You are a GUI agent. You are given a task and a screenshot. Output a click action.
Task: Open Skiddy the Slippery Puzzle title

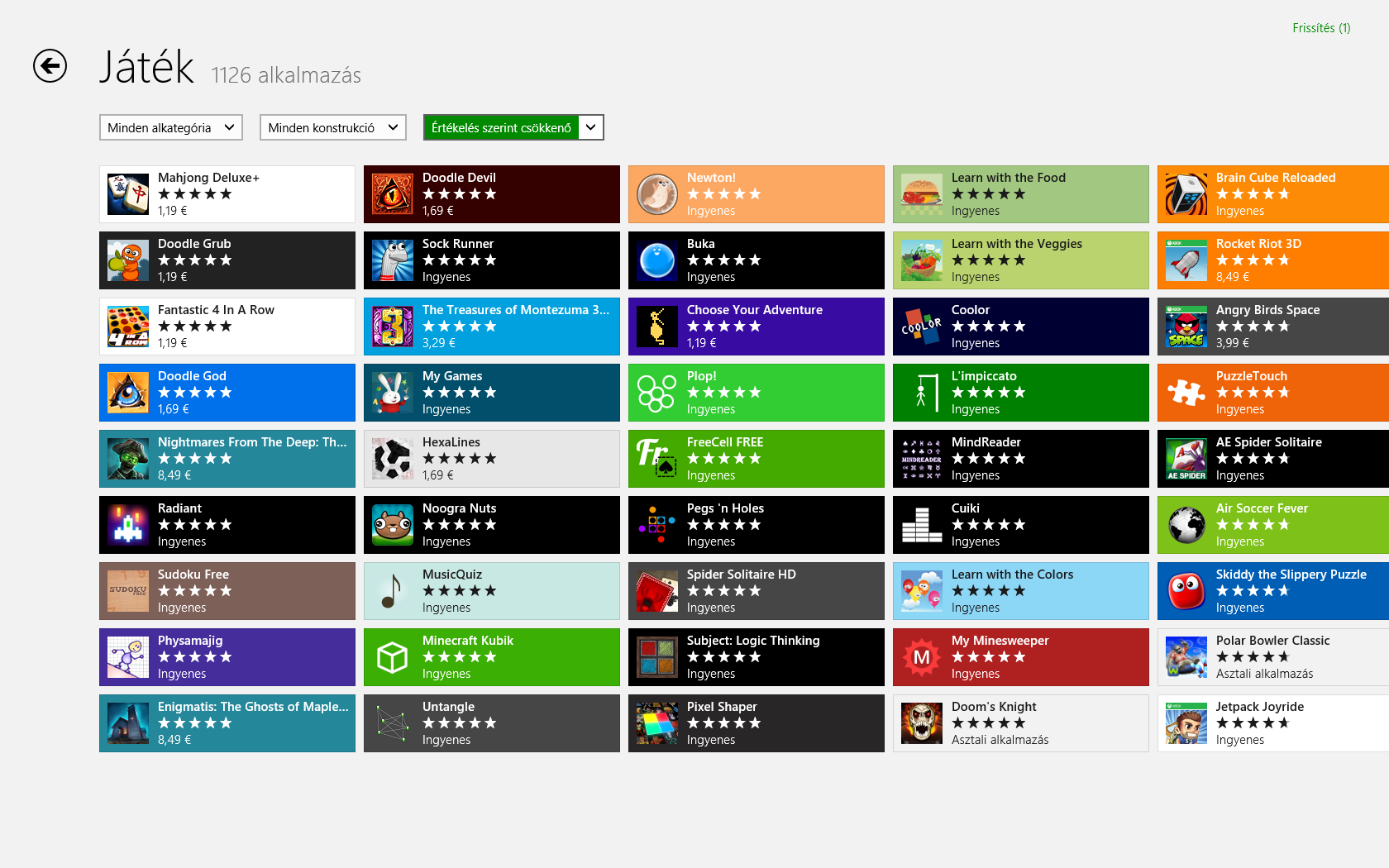tap(1291, 575)
